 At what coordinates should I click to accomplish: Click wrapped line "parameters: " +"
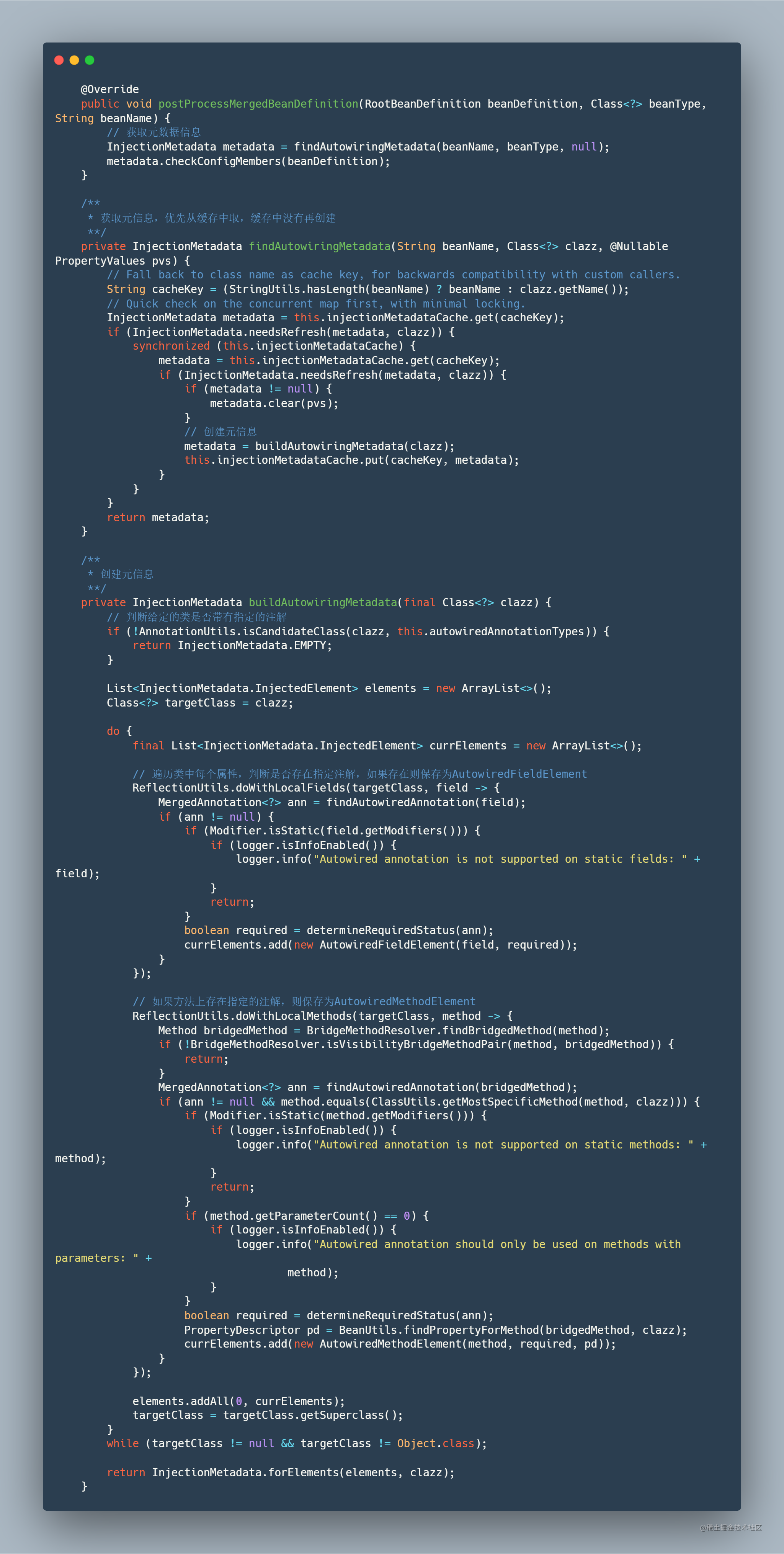103,1258
